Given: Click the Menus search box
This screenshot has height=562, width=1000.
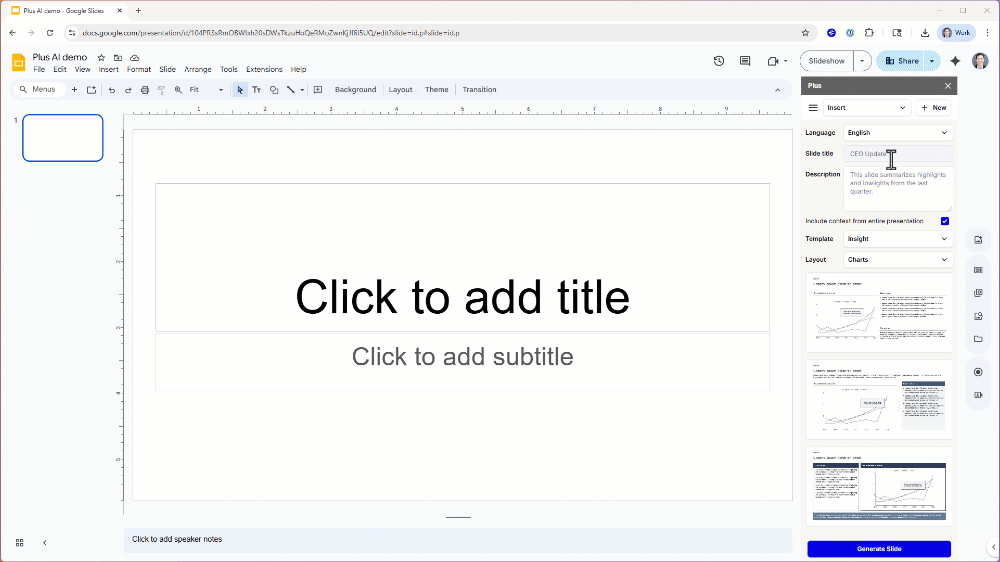Looking at the screenshot, I should (x=38, y=90).
